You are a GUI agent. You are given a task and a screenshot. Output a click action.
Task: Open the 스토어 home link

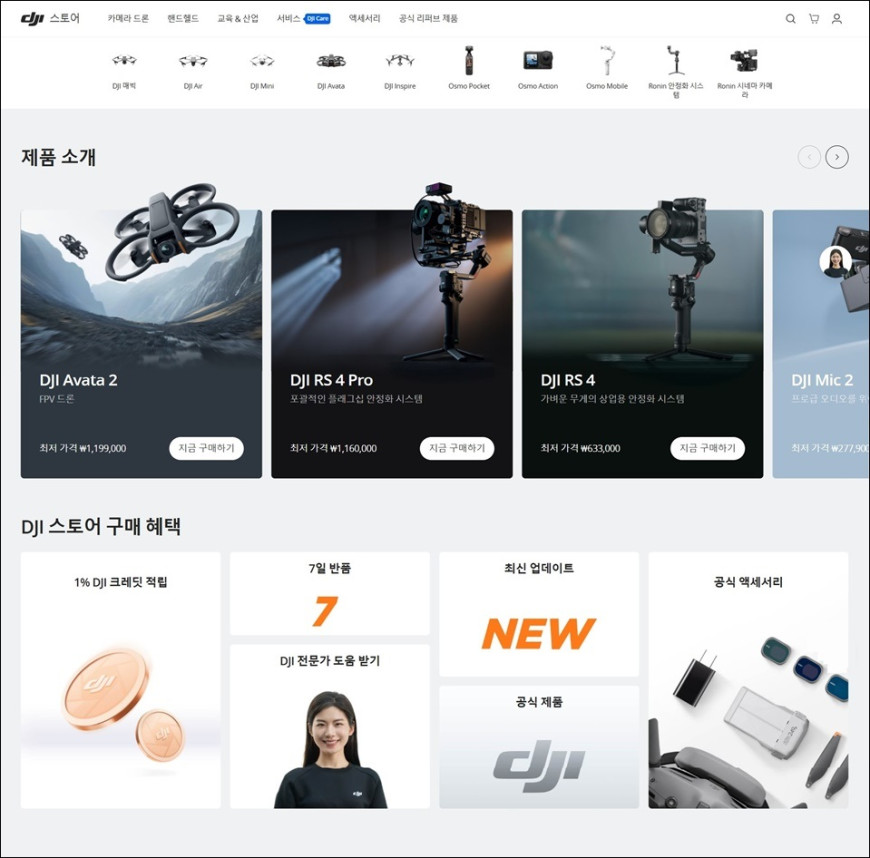pos(65,18)
